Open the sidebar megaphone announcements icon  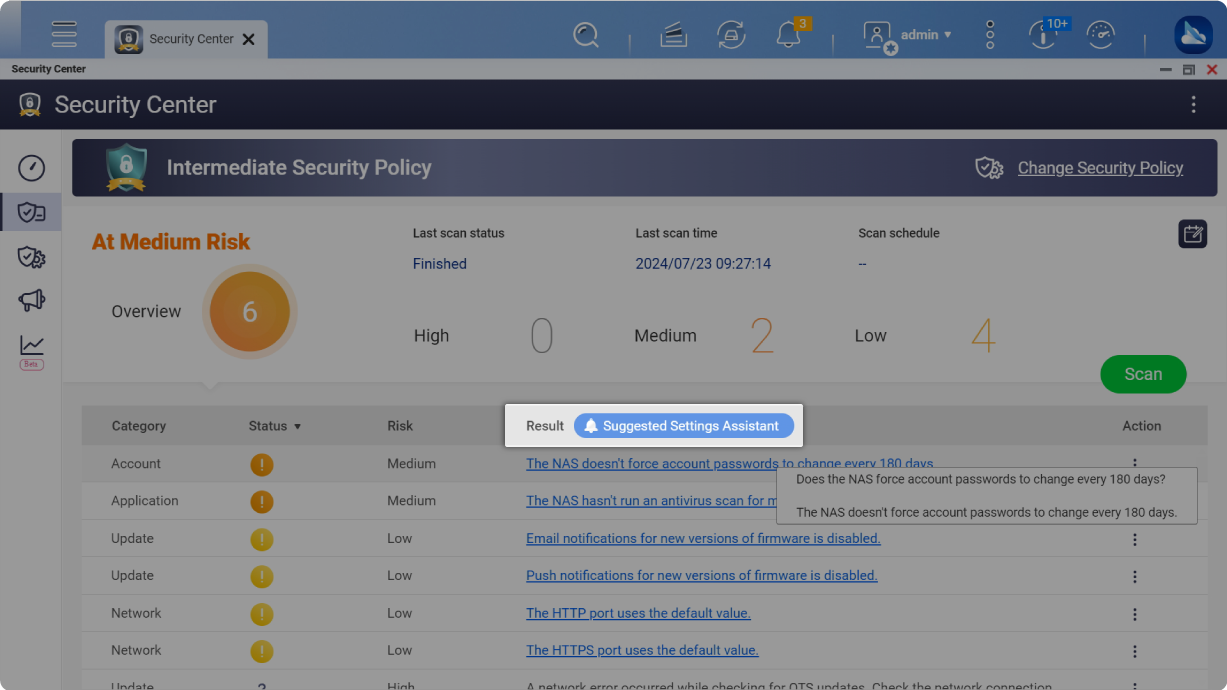tap(32, 300)
